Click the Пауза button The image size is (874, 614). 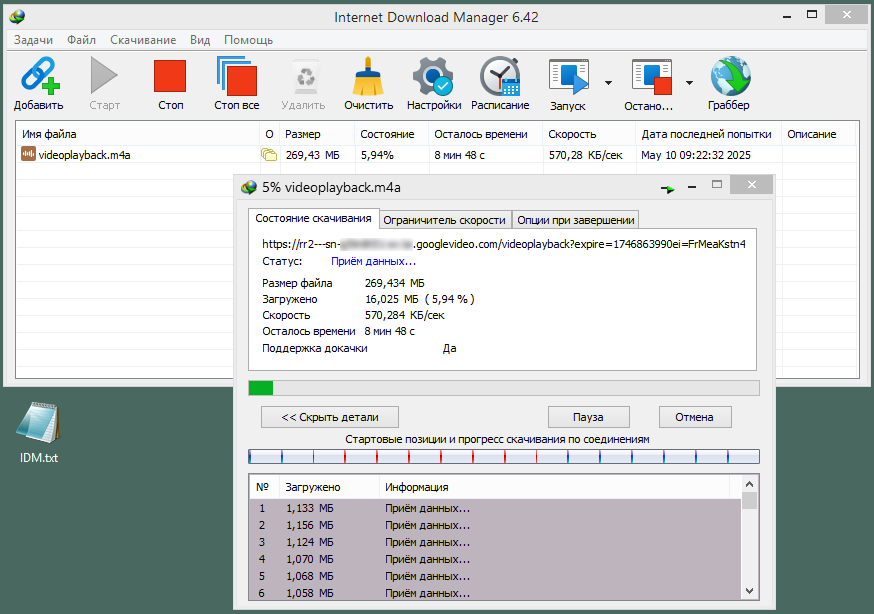click(x=588, y=417)
